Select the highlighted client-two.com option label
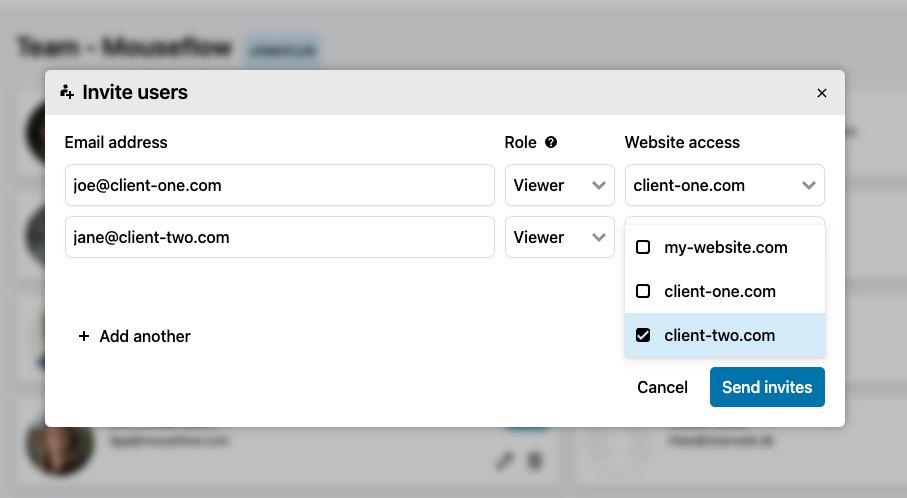 point(719,336)
